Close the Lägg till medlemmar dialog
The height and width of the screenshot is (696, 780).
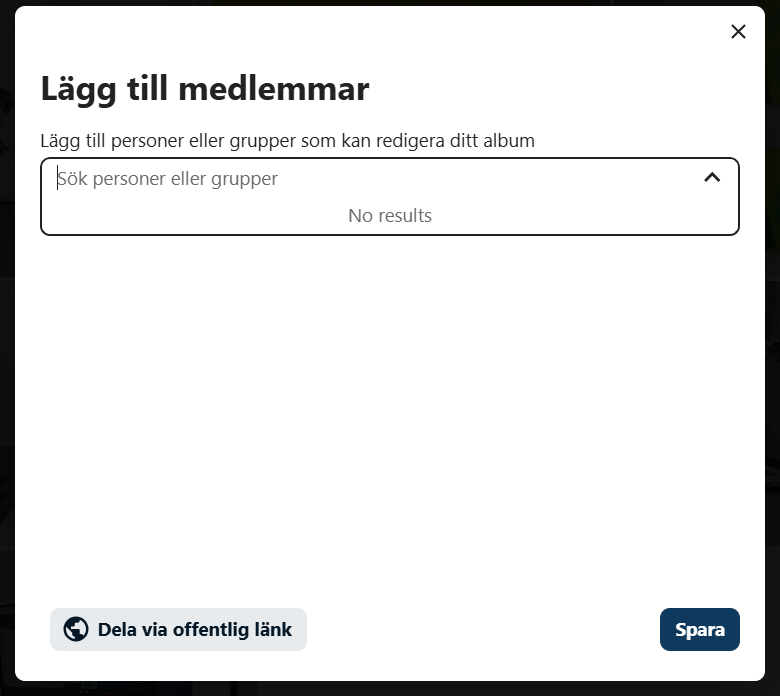[738, 32]
